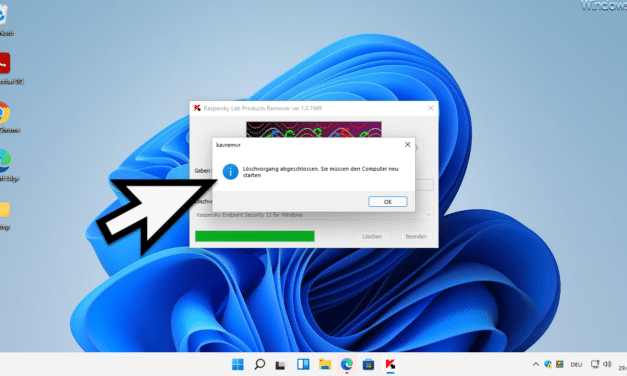Image resolution: width=627 pixels, height=376 pixels.
Task: Select the Kaspersky Remover taskbar icon
Action: [390, 364]
